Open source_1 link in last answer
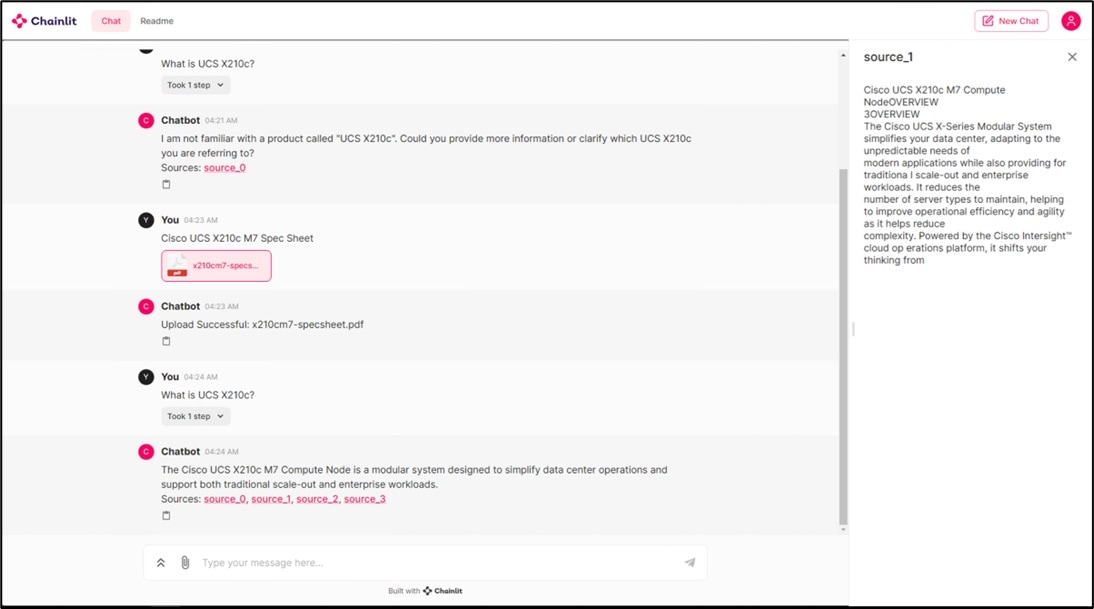Image resolution: width=1094 pixels, height=609 pixels. click(x=271, y=499)
